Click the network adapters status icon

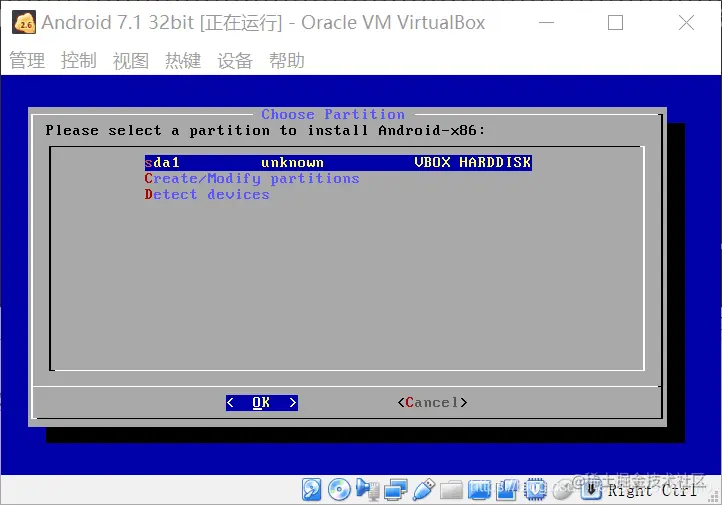396,489
